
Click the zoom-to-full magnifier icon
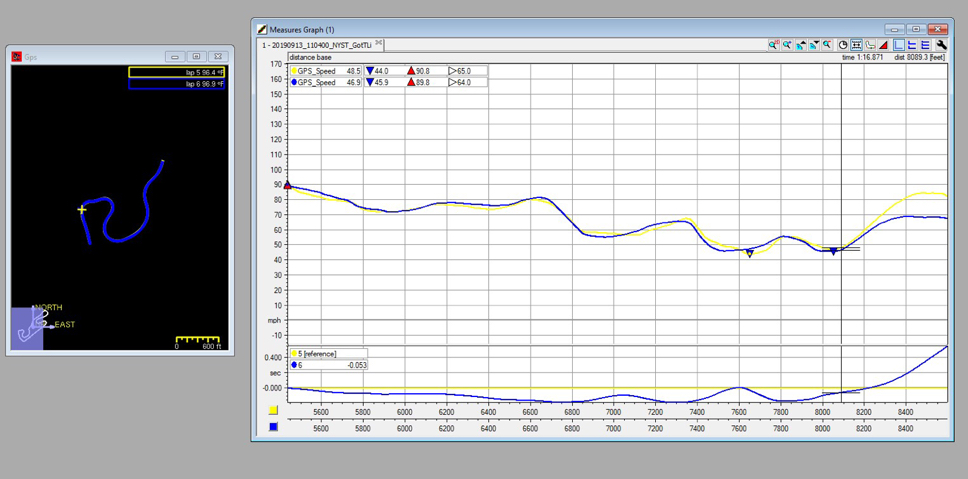pos(774,45)
